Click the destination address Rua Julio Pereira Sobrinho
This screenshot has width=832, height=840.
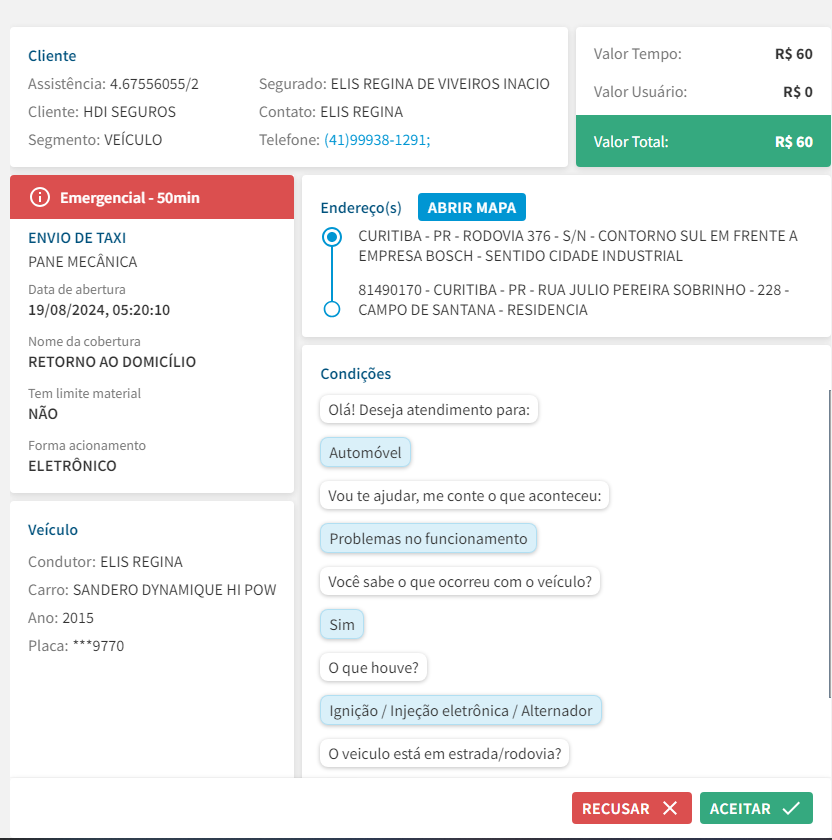click(573, 300)
